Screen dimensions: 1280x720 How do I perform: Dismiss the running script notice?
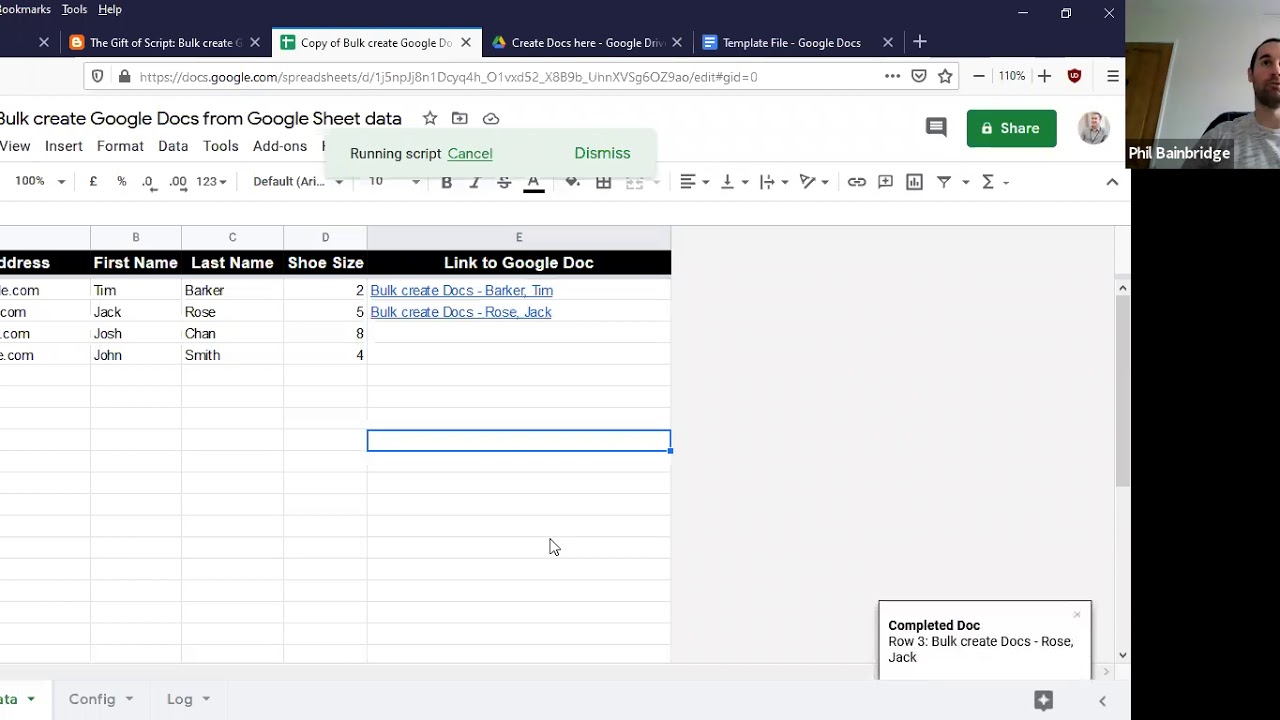tap(602, 153)
